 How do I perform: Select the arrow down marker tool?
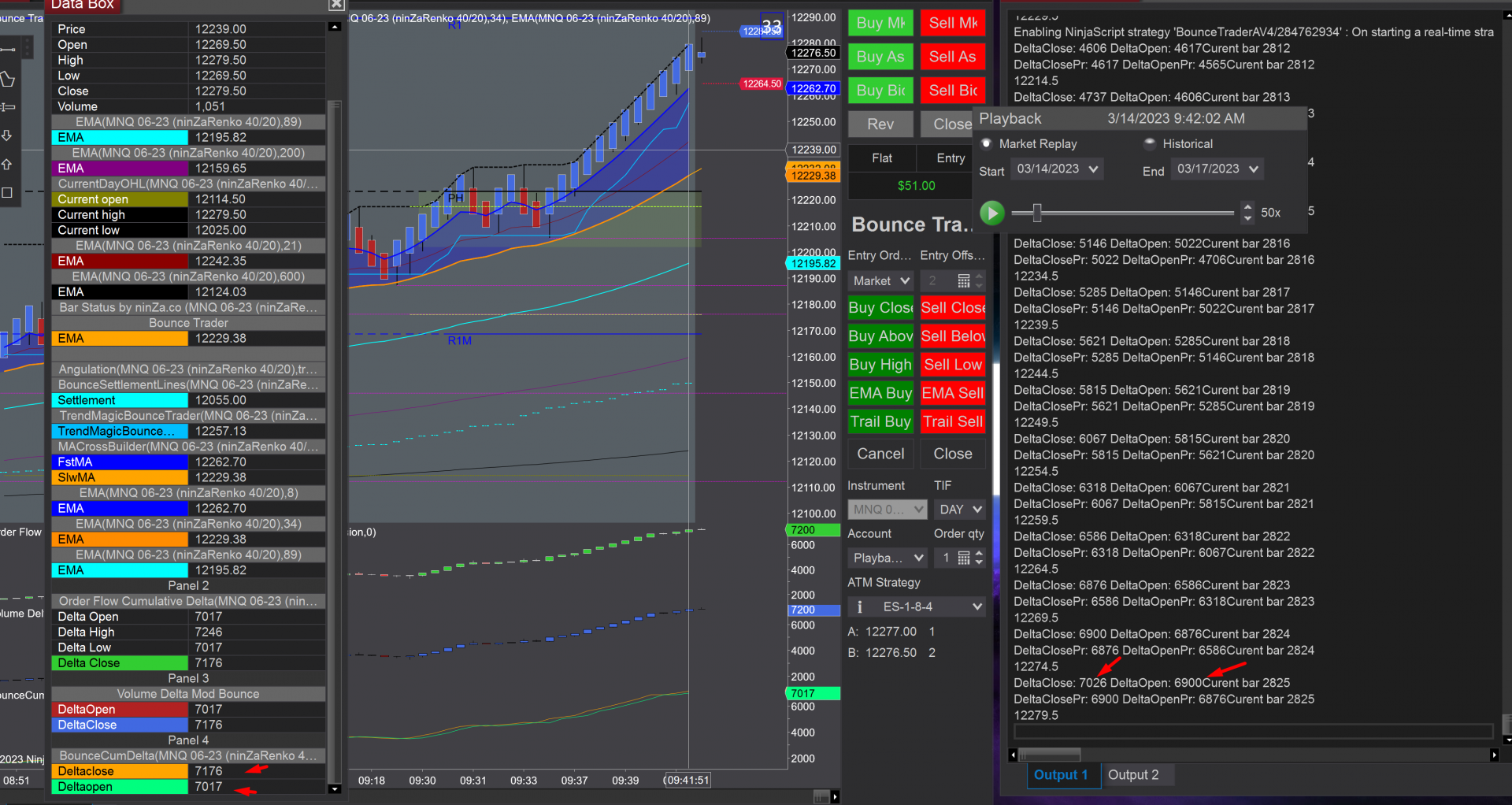(7, 135)
